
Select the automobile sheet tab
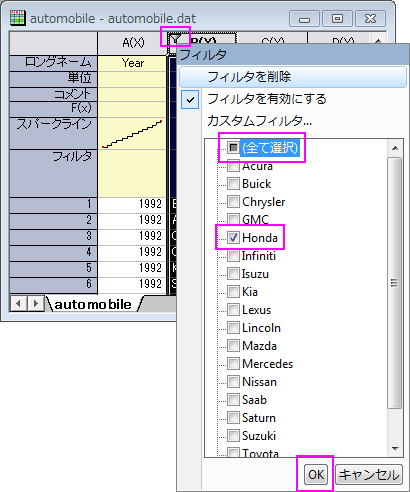[93, 304]
